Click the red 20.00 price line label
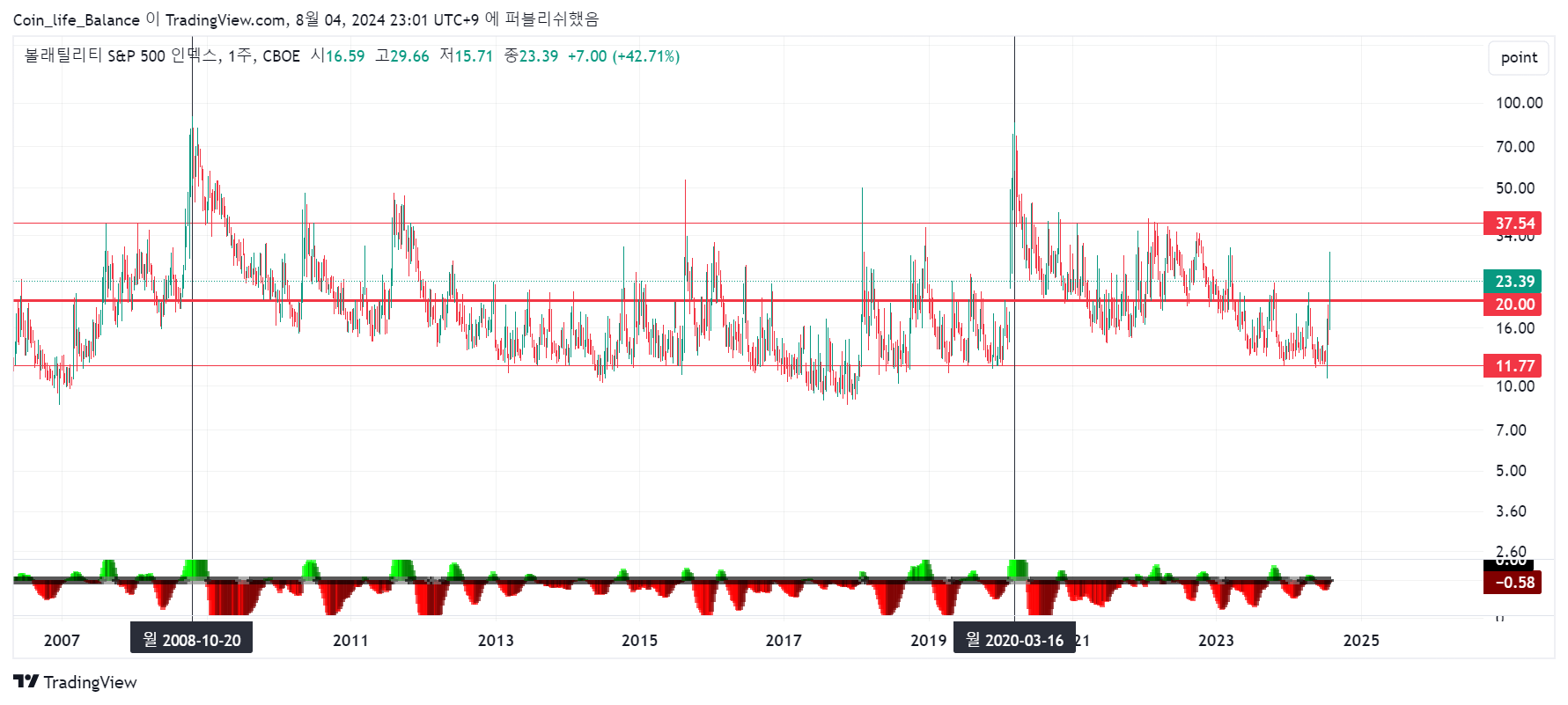 [x=1513, y=305]
